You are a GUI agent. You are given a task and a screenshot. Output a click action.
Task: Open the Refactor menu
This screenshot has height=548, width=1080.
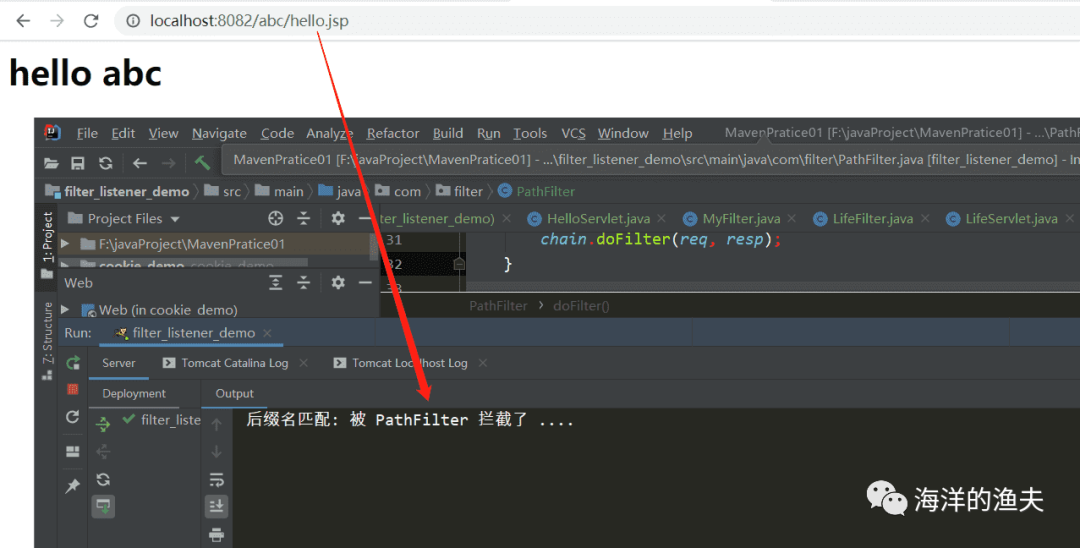tap(393, 134)
